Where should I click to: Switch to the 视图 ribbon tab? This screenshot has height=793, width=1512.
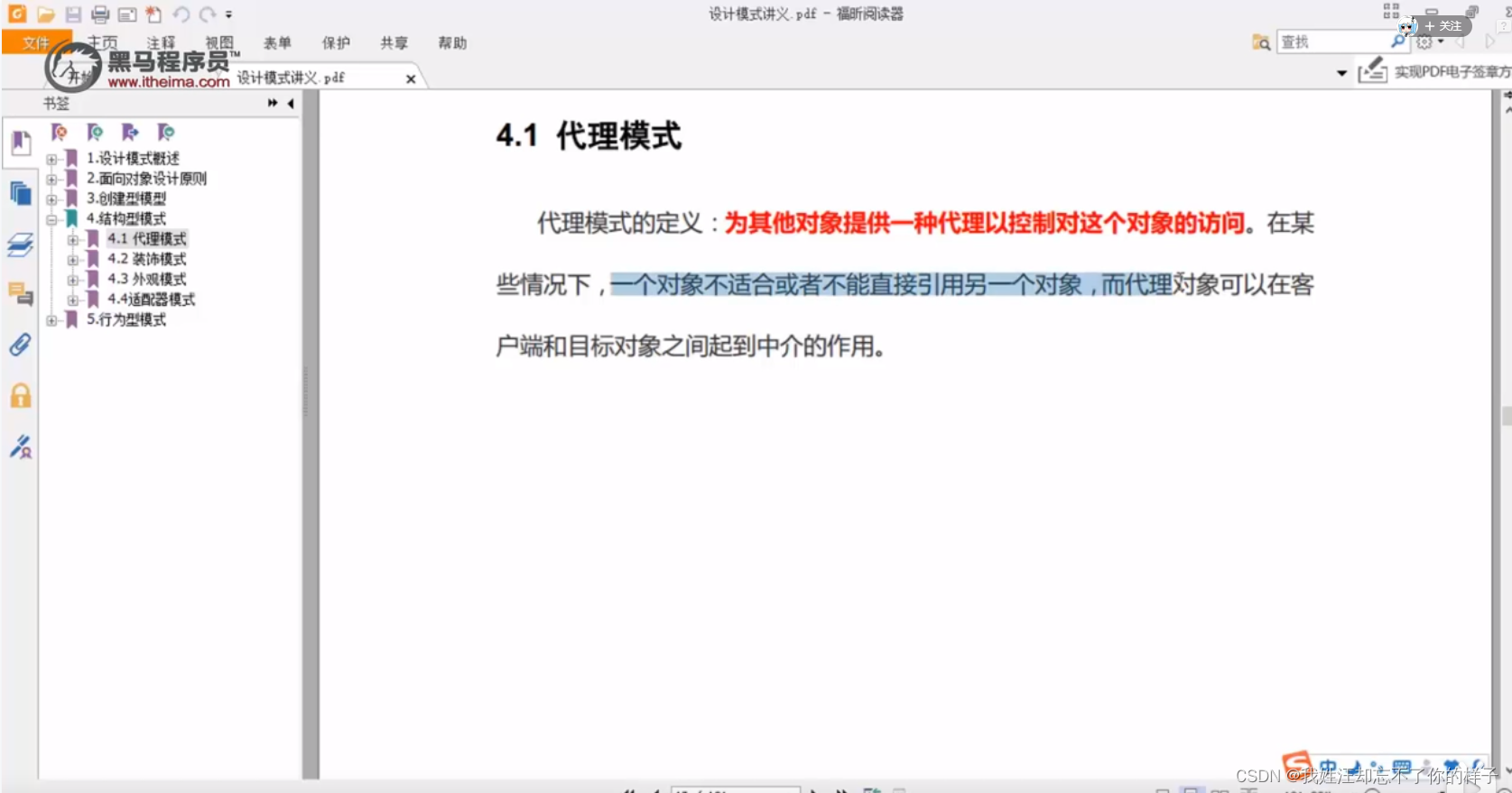click(x=219, y=42)
